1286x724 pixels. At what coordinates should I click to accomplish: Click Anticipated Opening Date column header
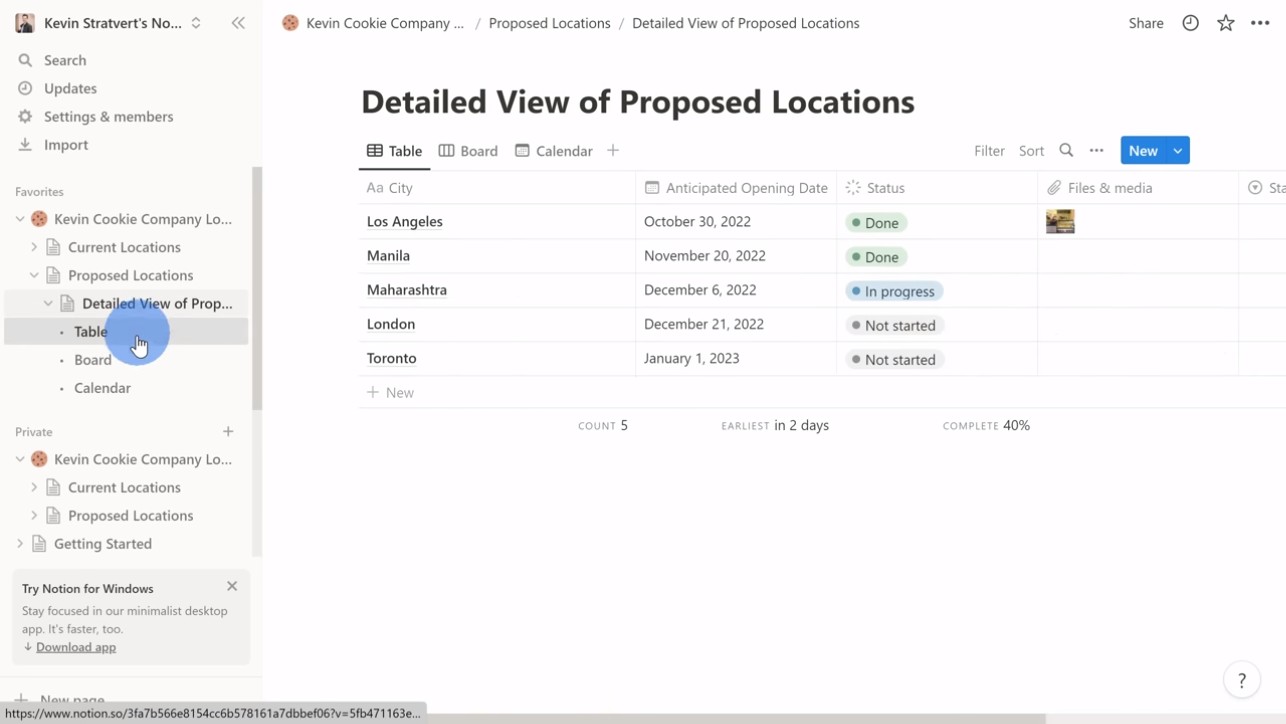click(x=736, y=188)
